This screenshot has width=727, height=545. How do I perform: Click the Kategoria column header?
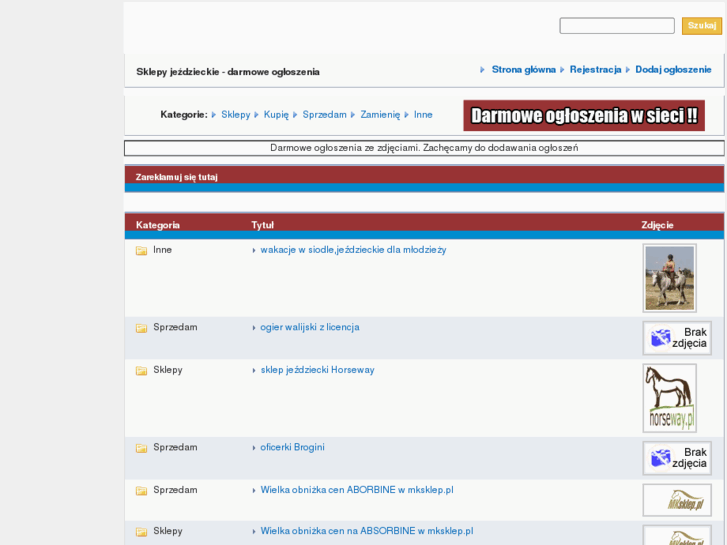(x=158, y=225)
